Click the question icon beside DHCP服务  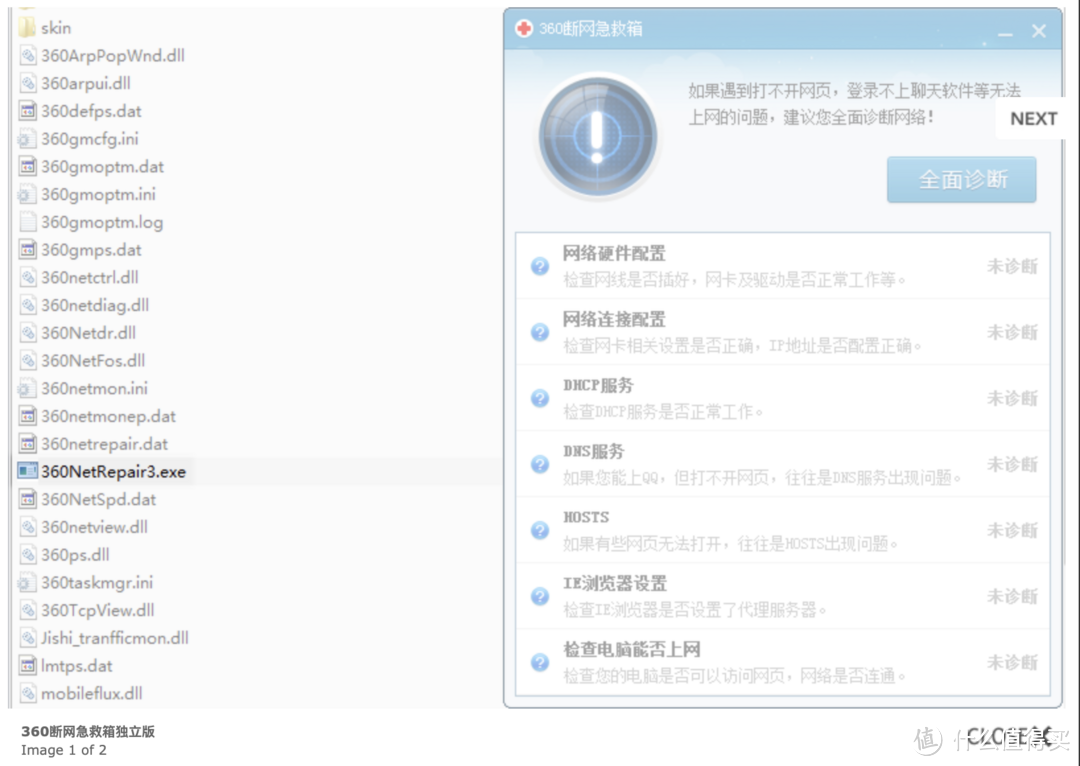pyautogui.click(x=540, y=398)
